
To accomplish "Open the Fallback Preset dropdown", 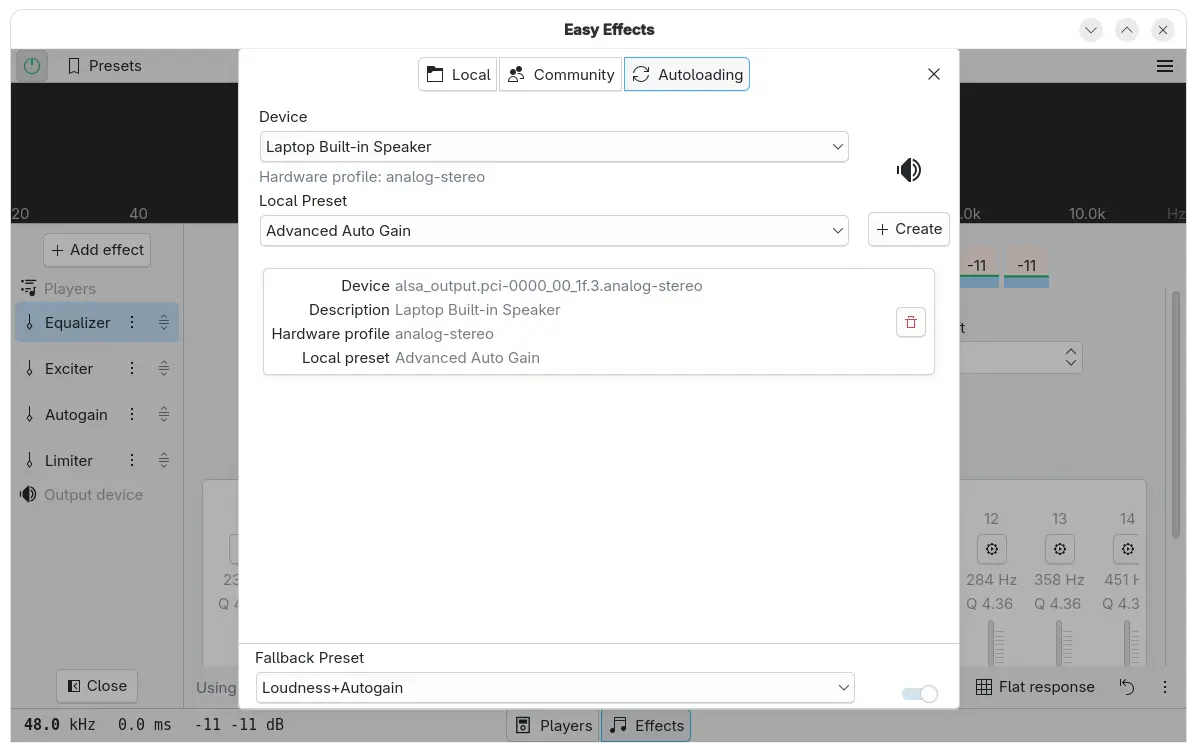I will 555,688.
